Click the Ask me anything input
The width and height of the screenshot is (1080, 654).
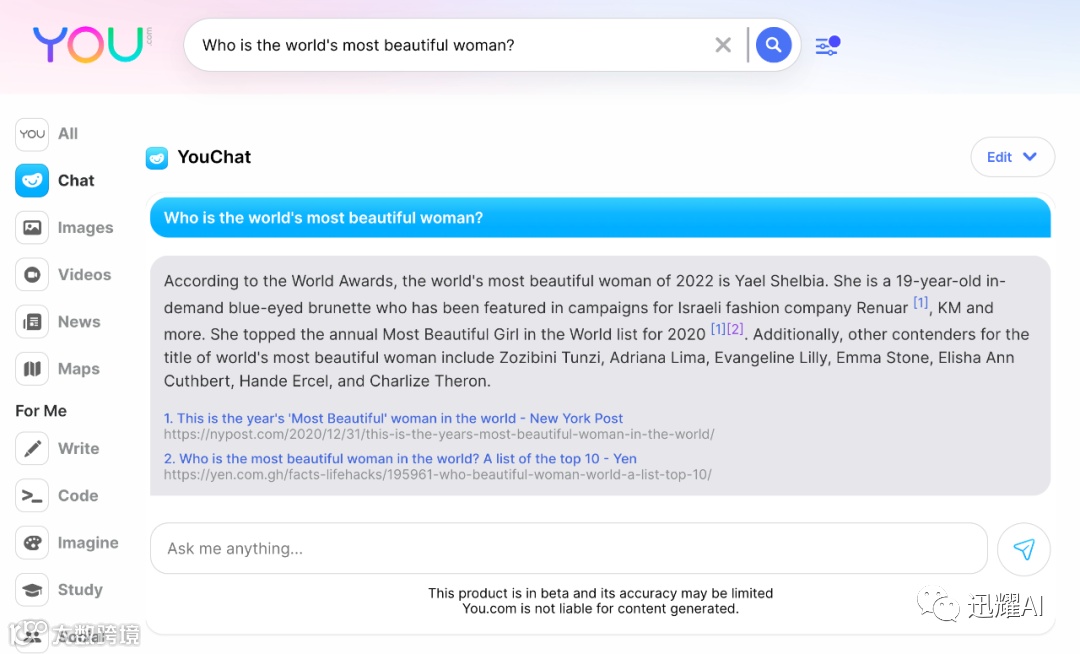coord(569,549)
